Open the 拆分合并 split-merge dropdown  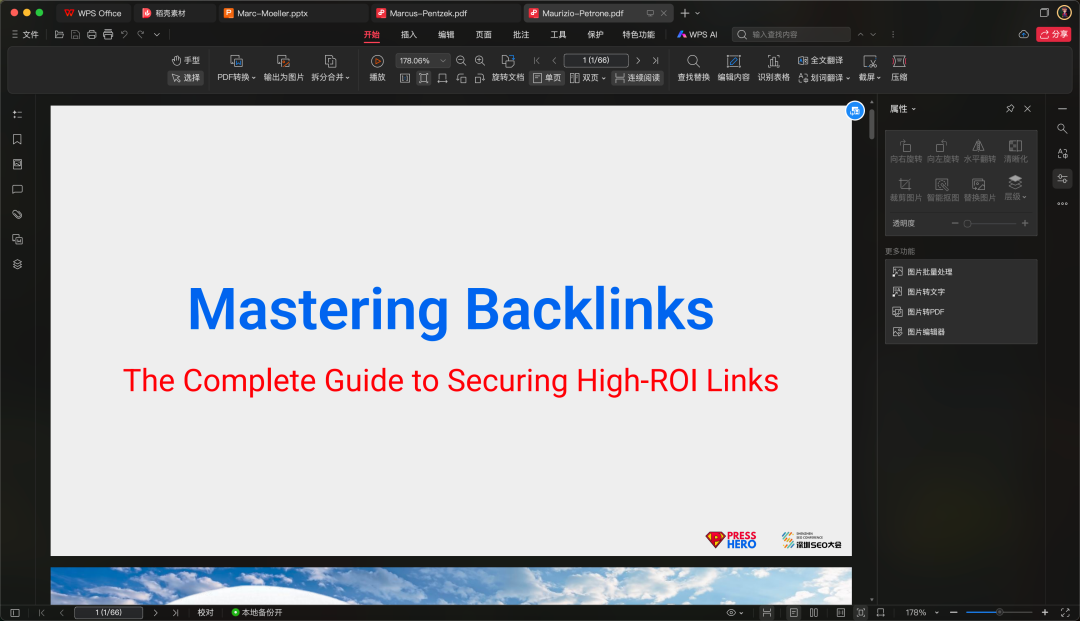pyautogui.click(x=331, y=69)
